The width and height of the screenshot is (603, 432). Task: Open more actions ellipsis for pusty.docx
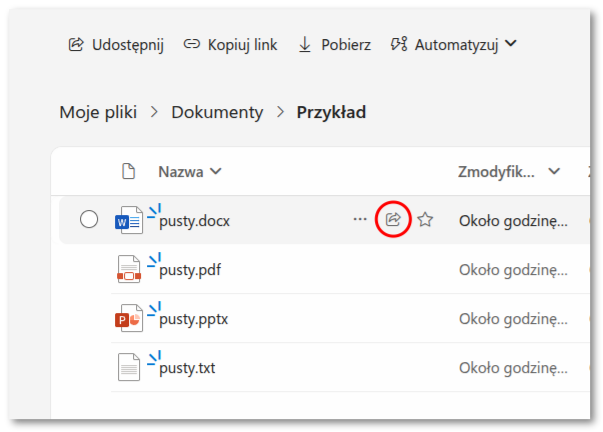[x=360, y=220]
